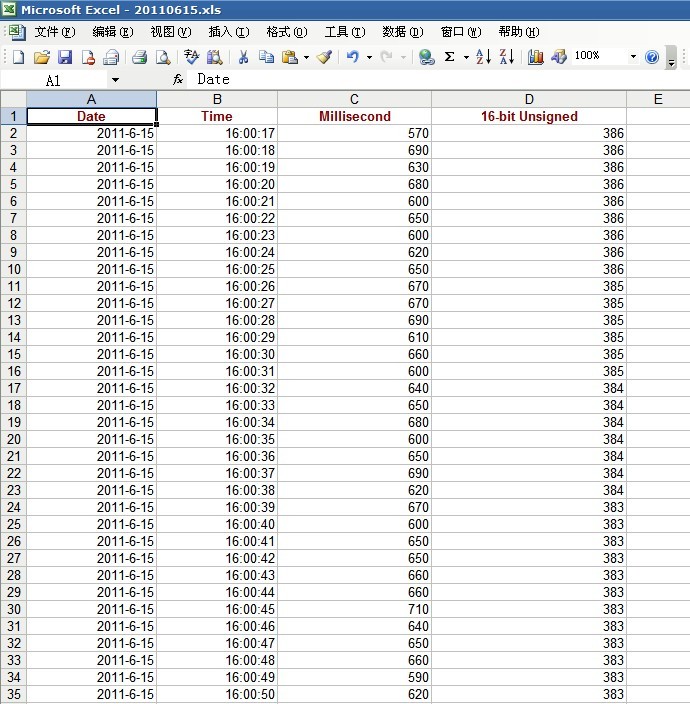690x704 pixels.
Task: Open Toolbar Options overflow arrow
Action: [671, 57]
